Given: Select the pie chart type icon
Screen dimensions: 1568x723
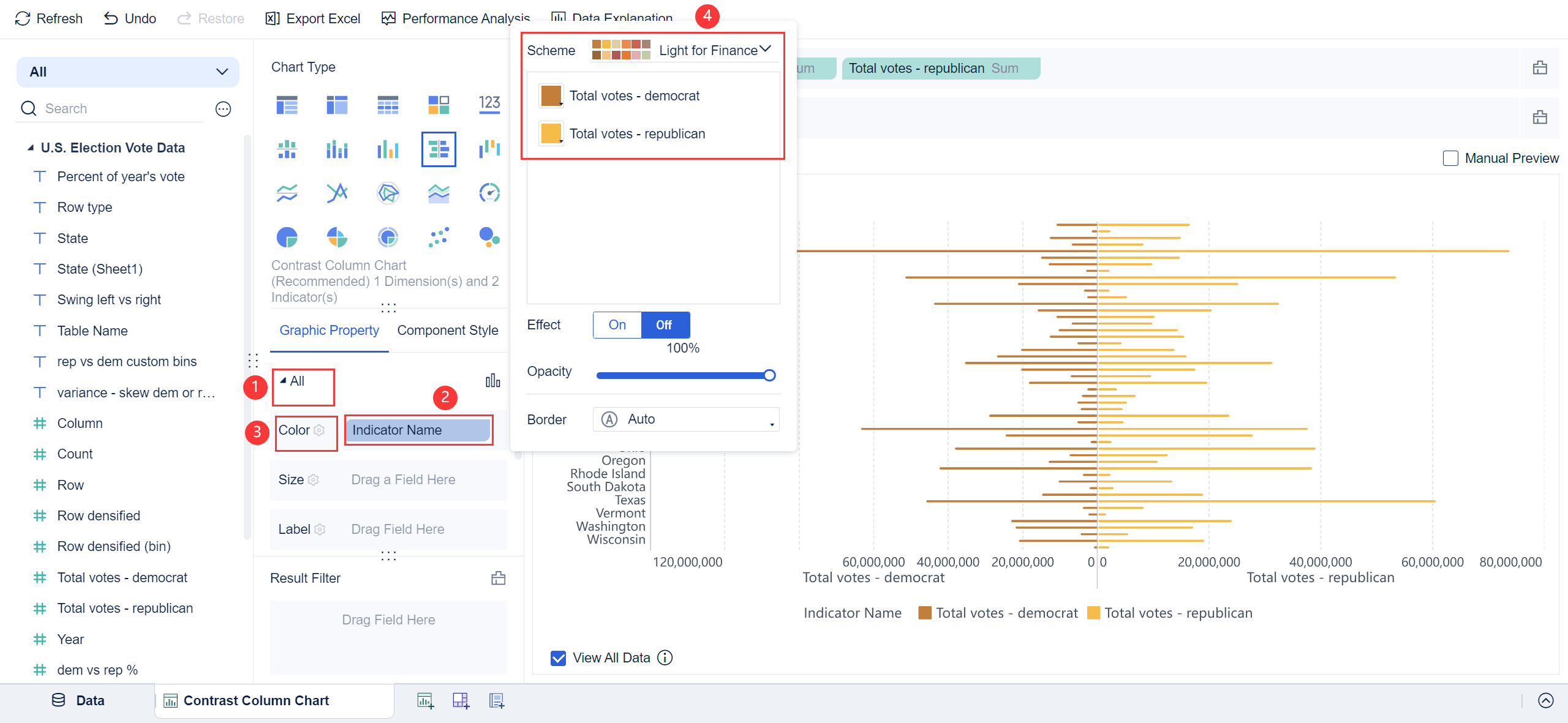Looking at the screenshot, I should point(287,237).
